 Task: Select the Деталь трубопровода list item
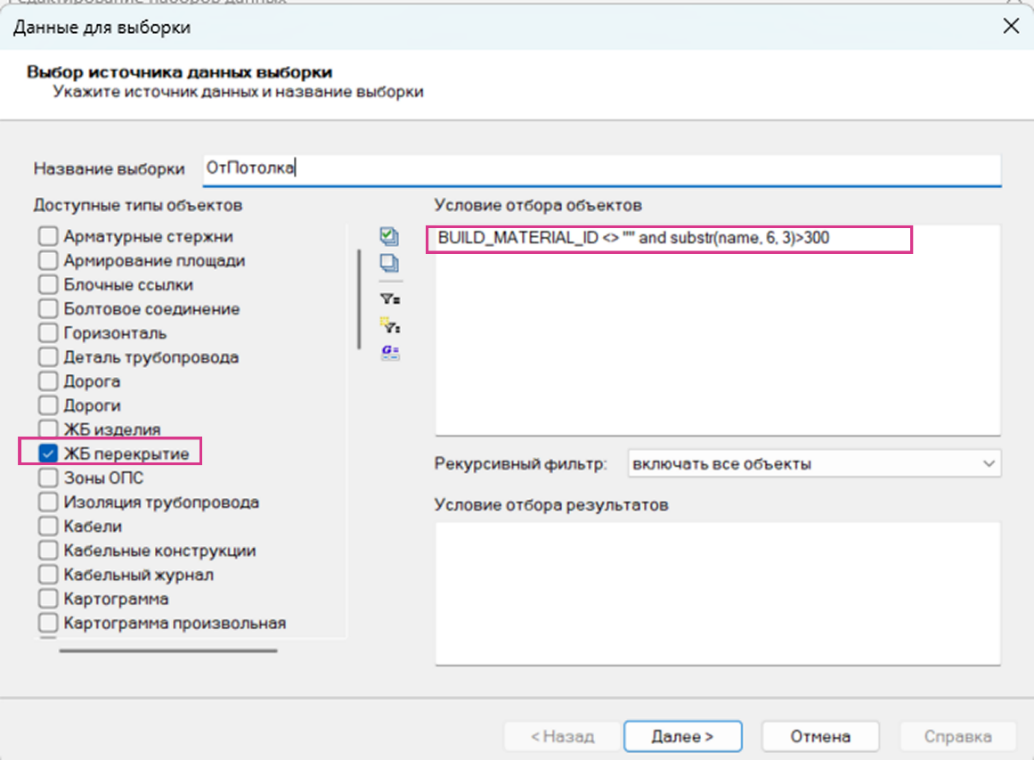[151, 357]
